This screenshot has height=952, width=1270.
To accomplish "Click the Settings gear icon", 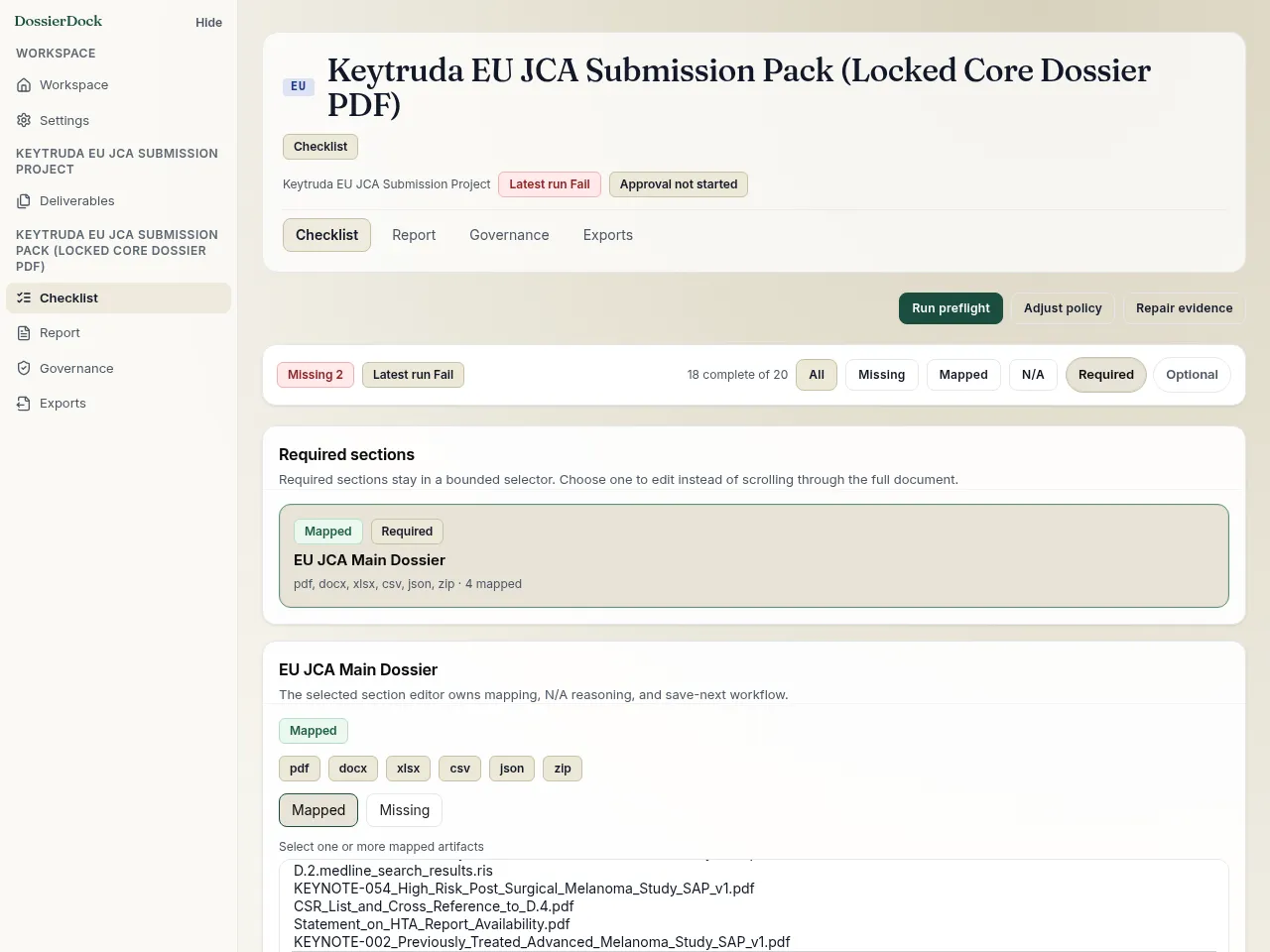I will tap(24, 120).
